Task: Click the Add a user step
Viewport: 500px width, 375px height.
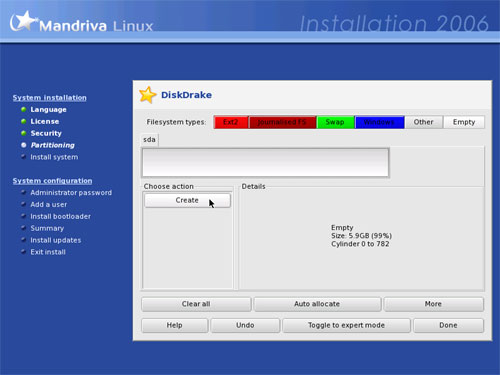Action: [49, 205]
